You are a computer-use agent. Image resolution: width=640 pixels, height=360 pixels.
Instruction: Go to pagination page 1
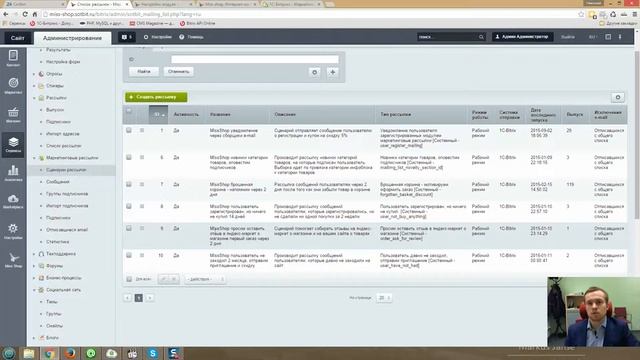pyautogui.click(x=139, y=298)
